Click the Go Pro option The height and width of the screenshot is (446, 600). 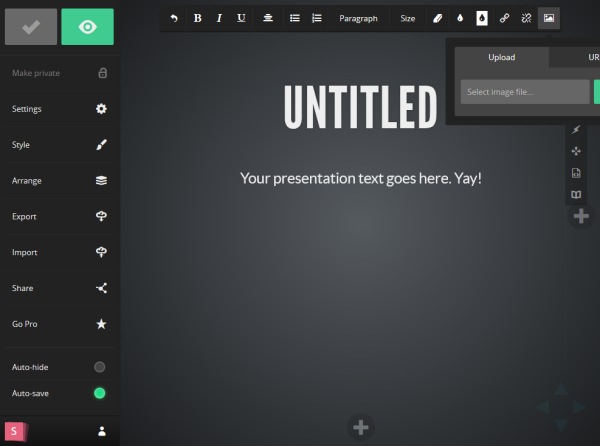[x=59, y=324]
